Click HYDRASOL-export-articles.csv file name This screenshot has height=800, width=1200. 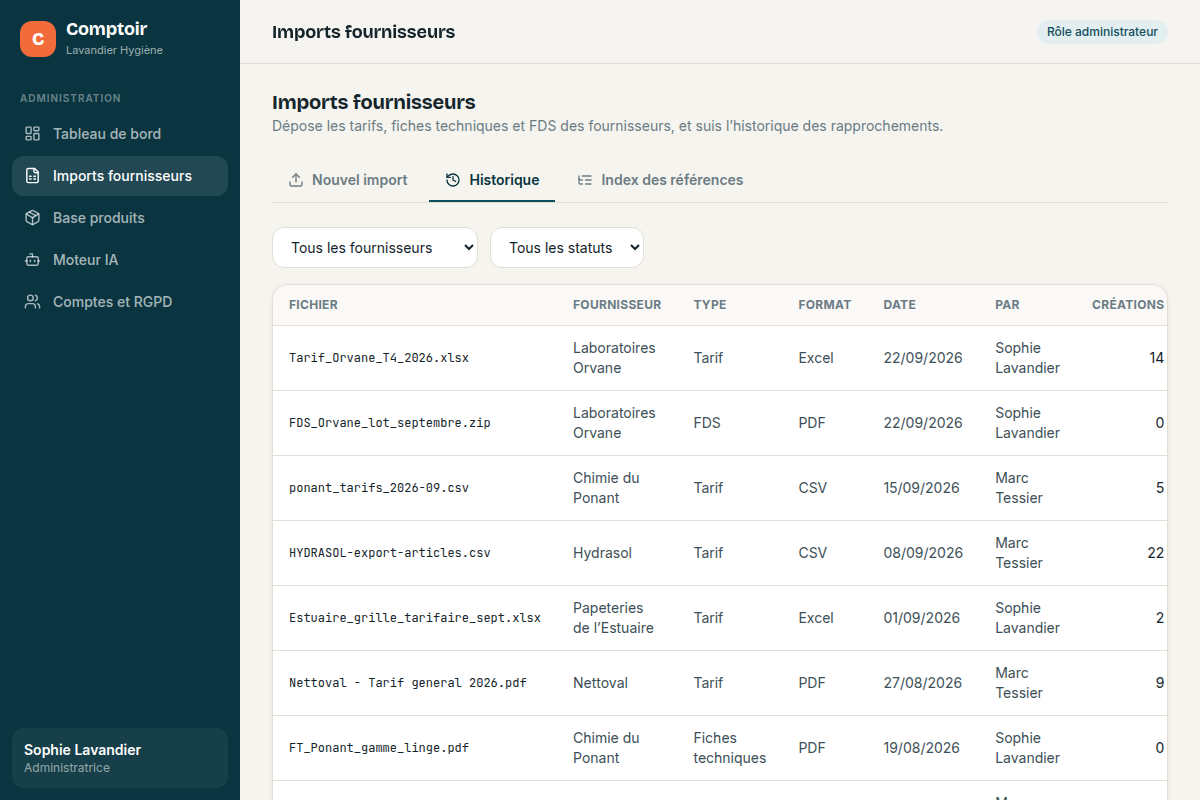tap(390, 553)
